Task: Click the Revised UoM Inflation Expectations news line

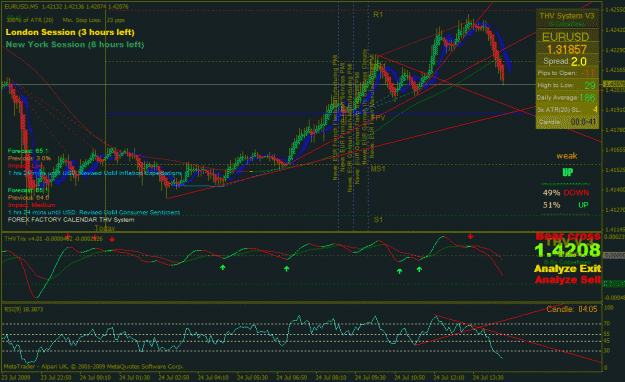Action: [x=95, y=173]
